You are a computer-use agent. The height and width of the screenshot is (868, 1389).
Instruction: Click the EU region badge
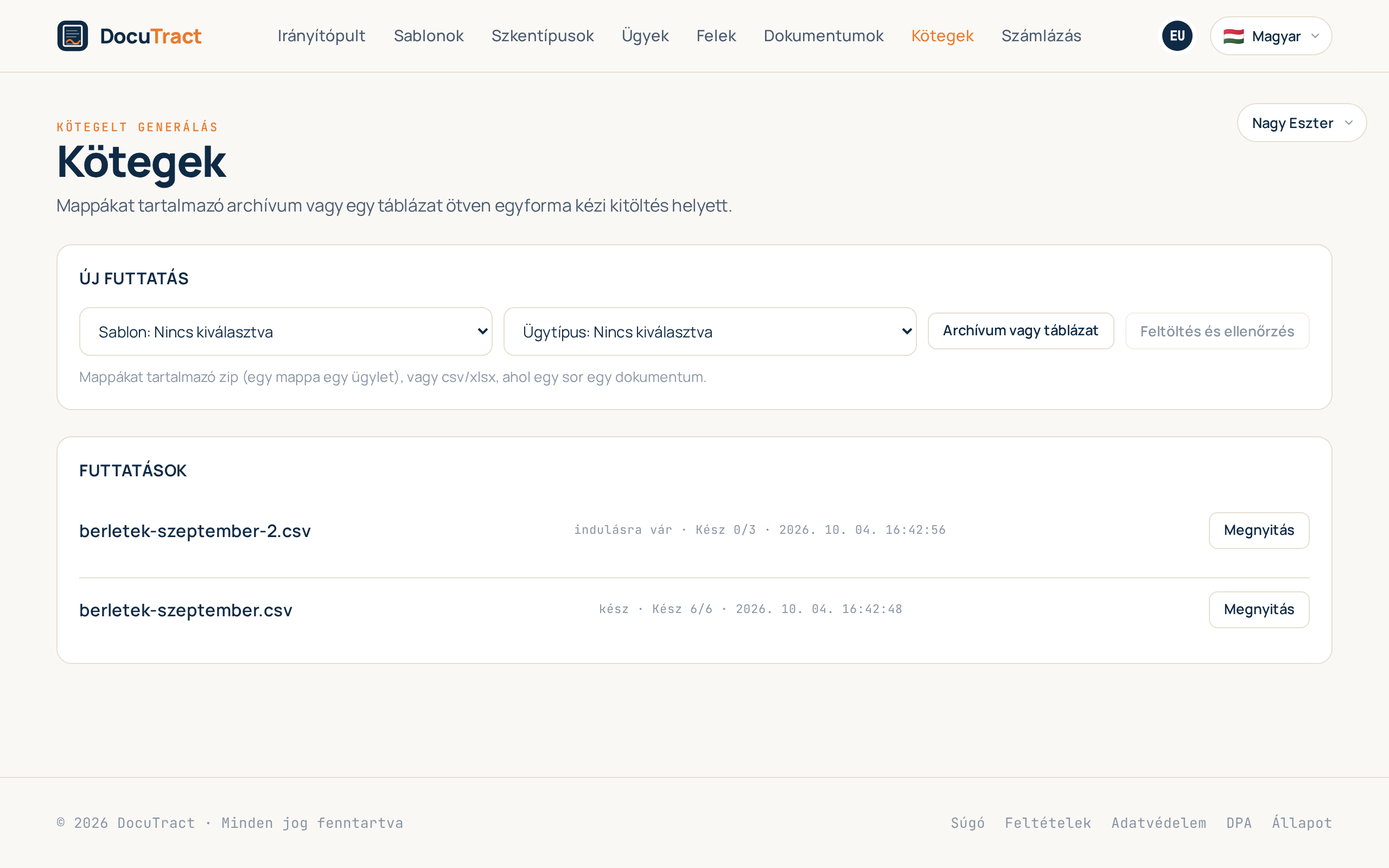click(x=1177, y=36)
